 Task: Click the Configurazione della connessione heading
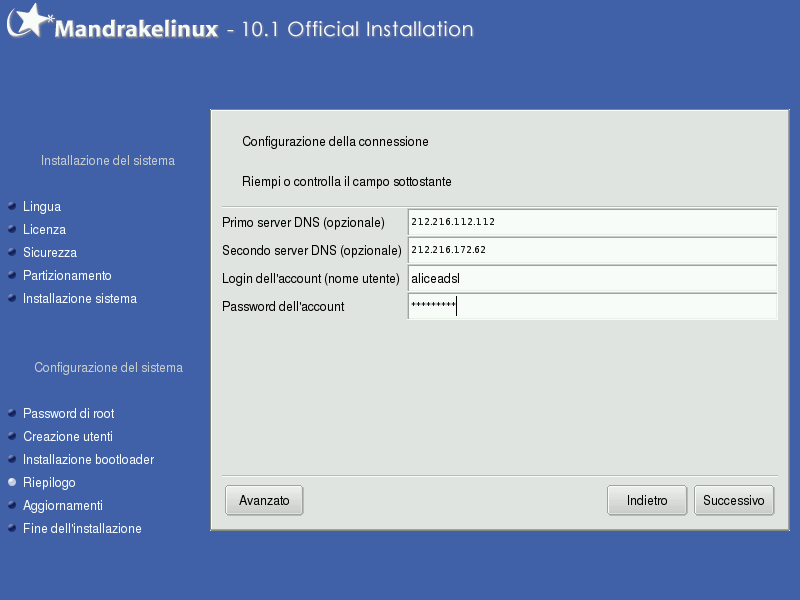point(335,142)
